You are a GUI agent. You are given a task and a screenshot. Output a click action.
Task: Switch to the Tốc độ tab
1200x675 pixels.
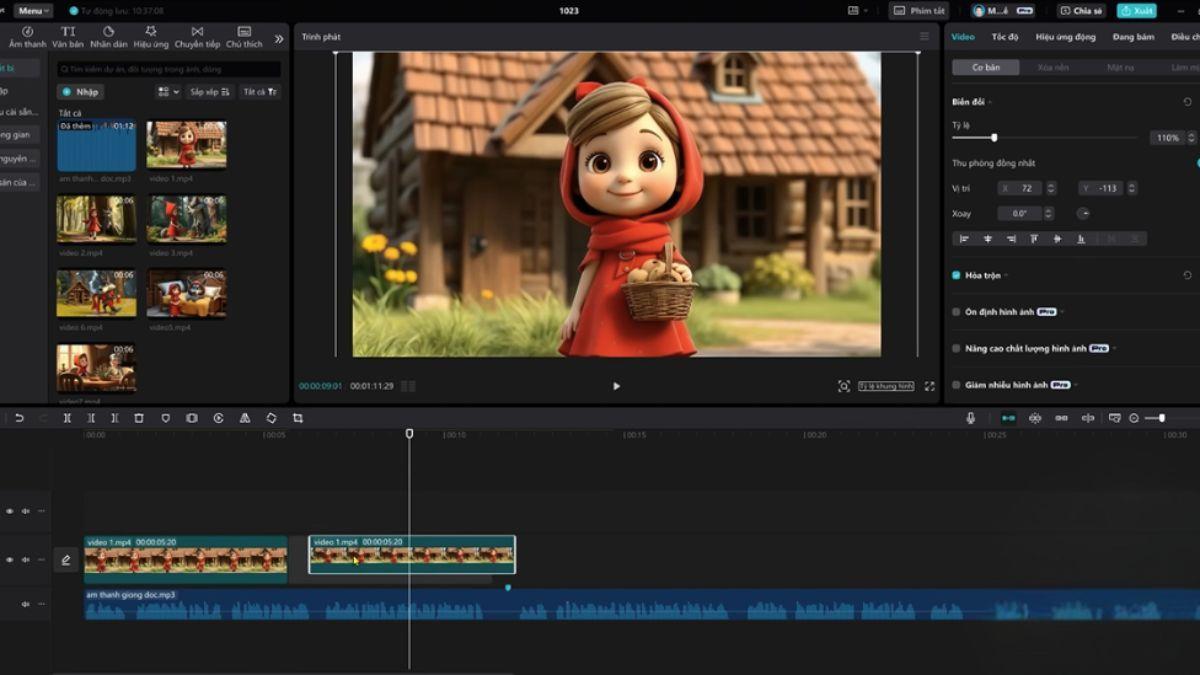(x=1005, y=37)
